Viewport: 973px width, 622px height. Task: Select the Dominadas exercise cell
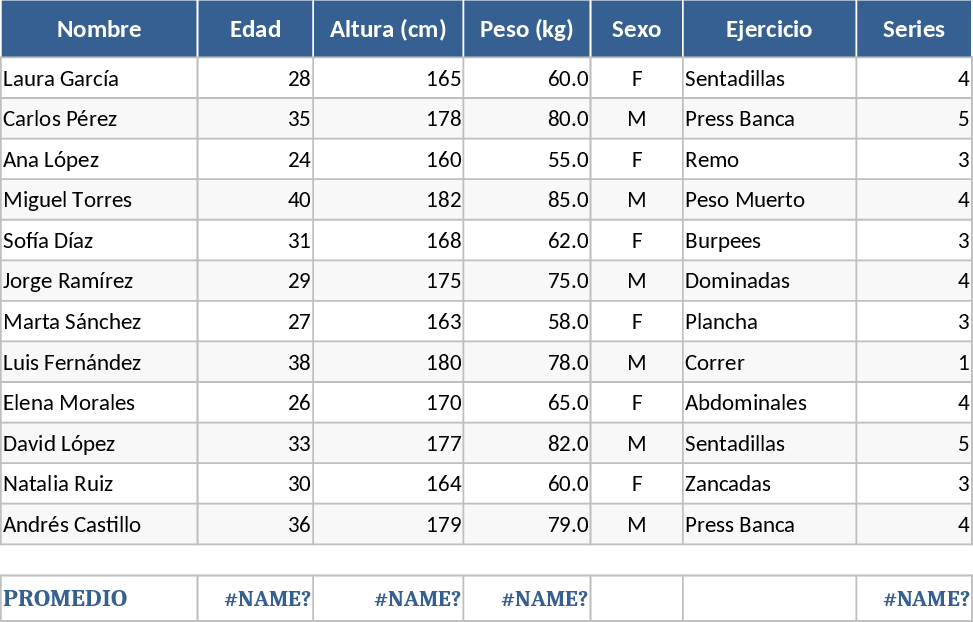(x=769, y=281)
